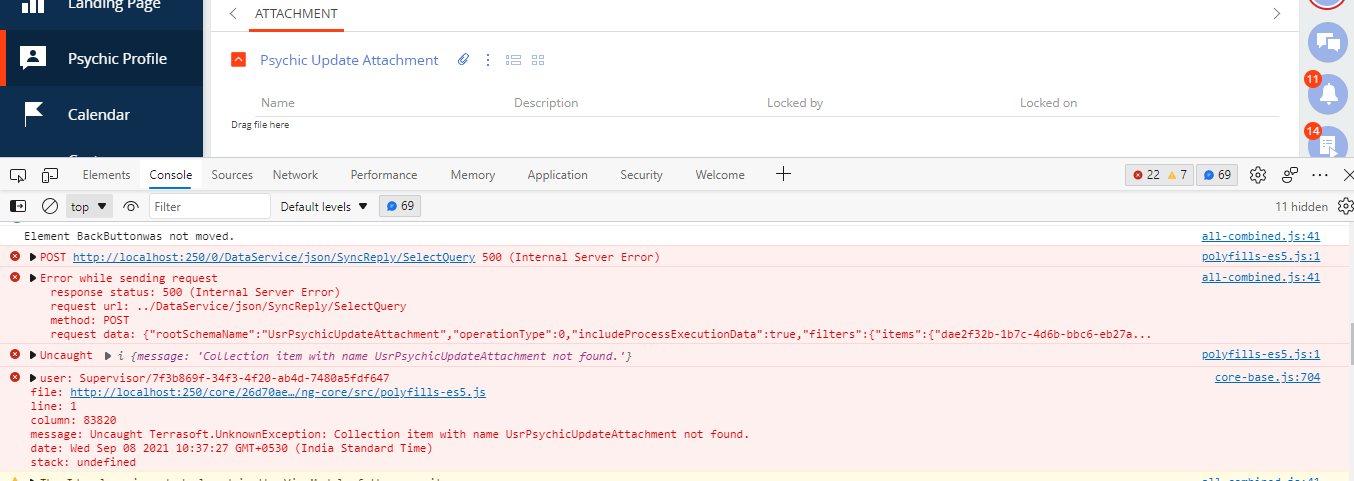Switch to the Console tab
1354x481 pixels.
point(171,175)
